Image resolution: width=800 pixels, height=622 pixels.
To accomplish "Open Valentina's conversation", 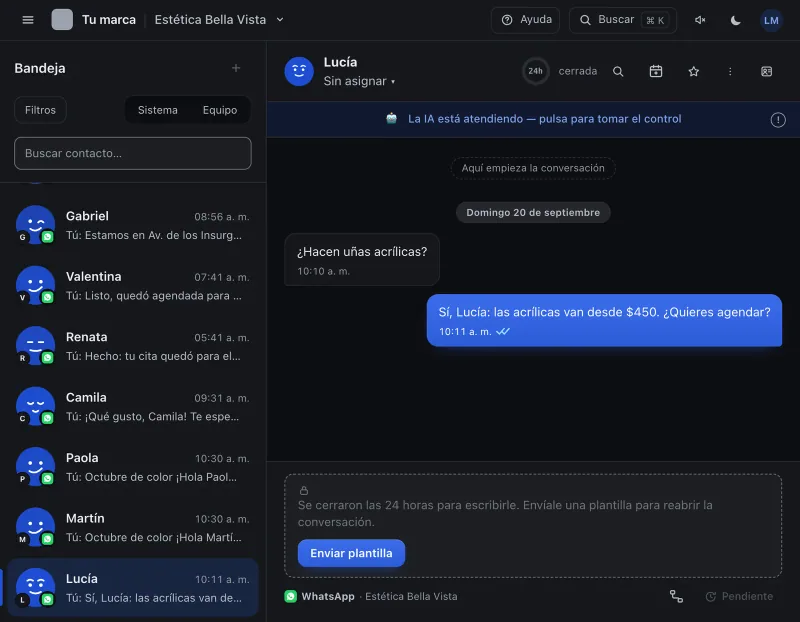I will (133, 286).
